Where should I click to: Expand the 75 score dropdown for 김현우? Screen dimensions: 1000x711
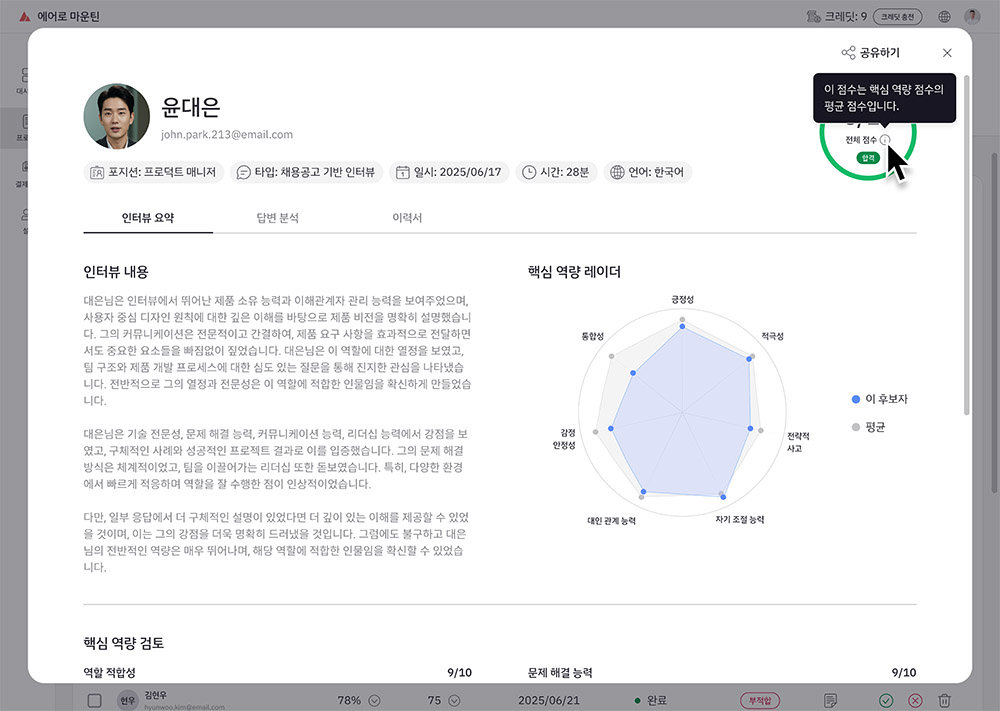point(451,700)
